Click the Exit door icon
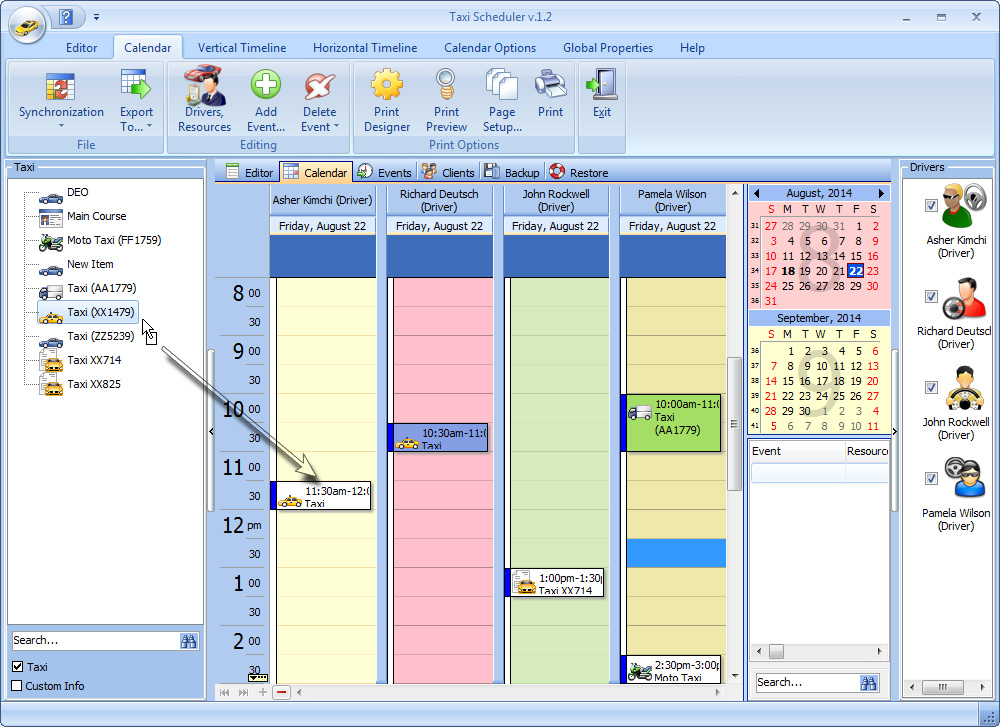Image resolution: width=1000 pixels, height=727 pixels. pyautogui.click(x=602, y=85)
